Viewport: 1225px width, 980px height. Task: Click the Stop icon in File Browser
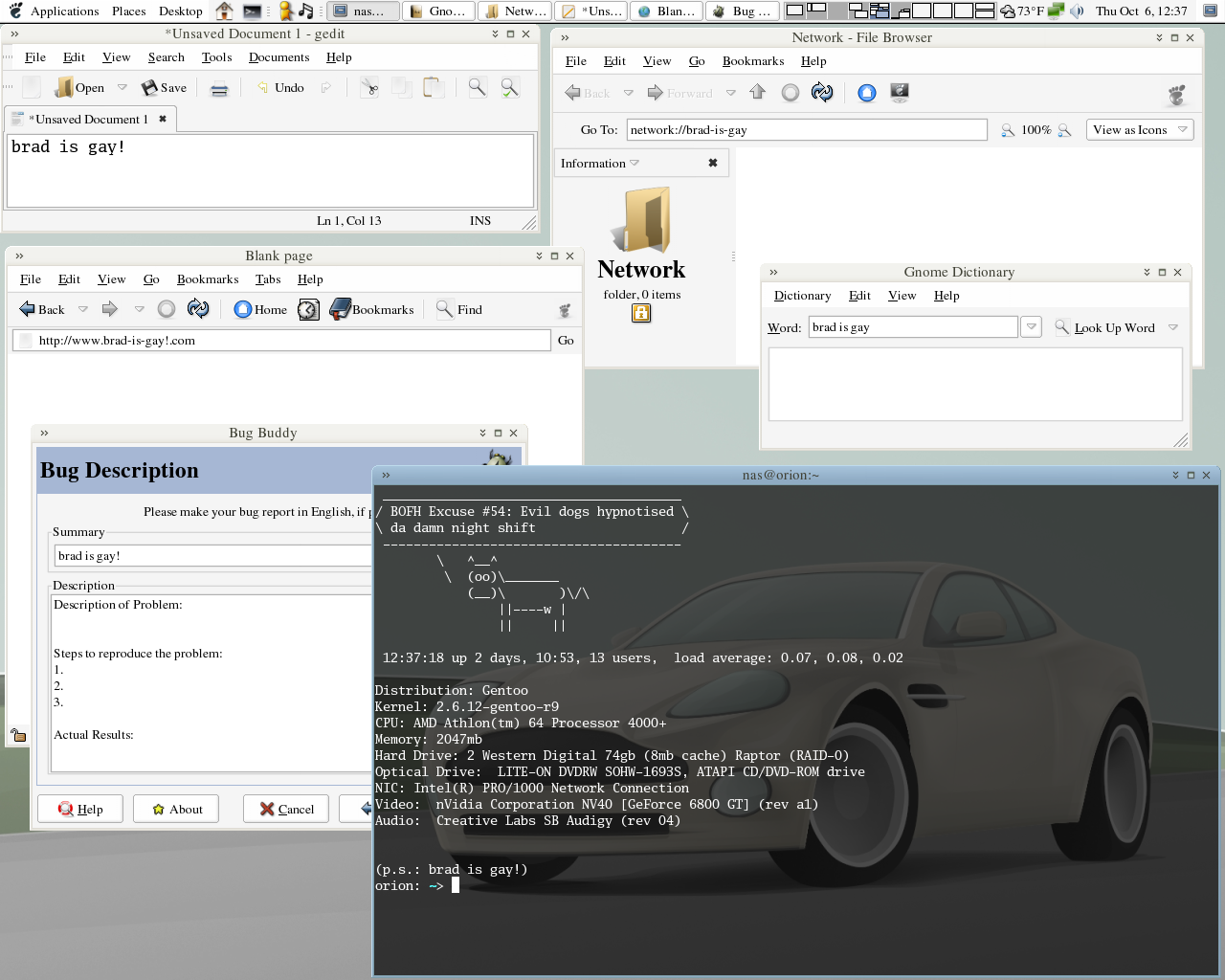(791, 92)
